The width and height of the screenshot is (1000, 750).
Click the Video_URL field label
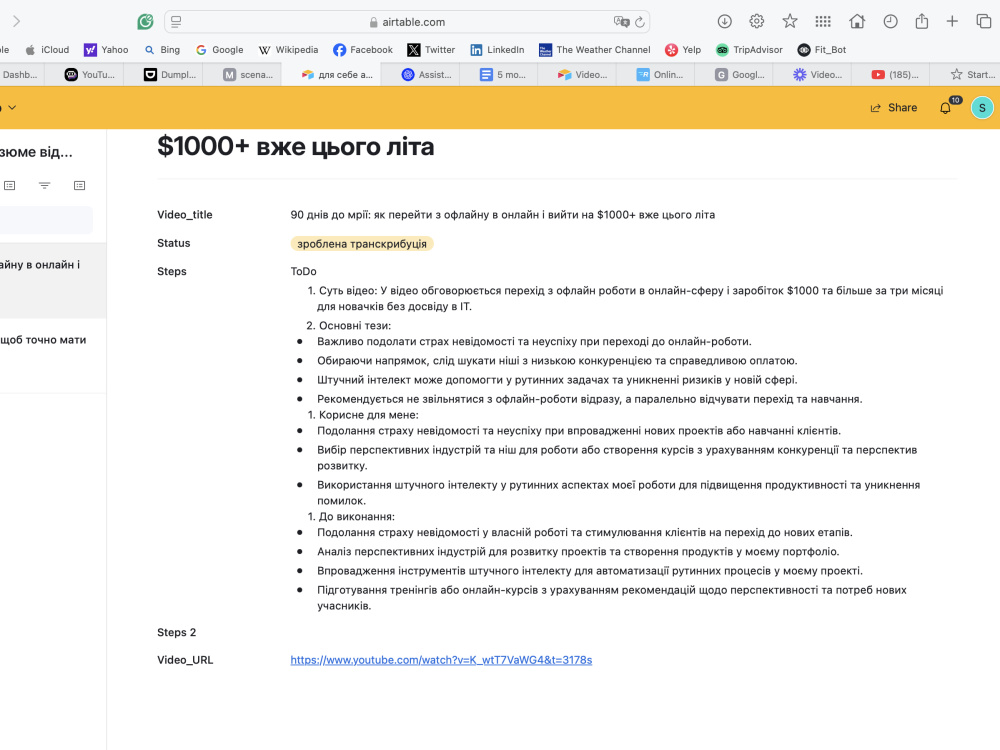185,660
